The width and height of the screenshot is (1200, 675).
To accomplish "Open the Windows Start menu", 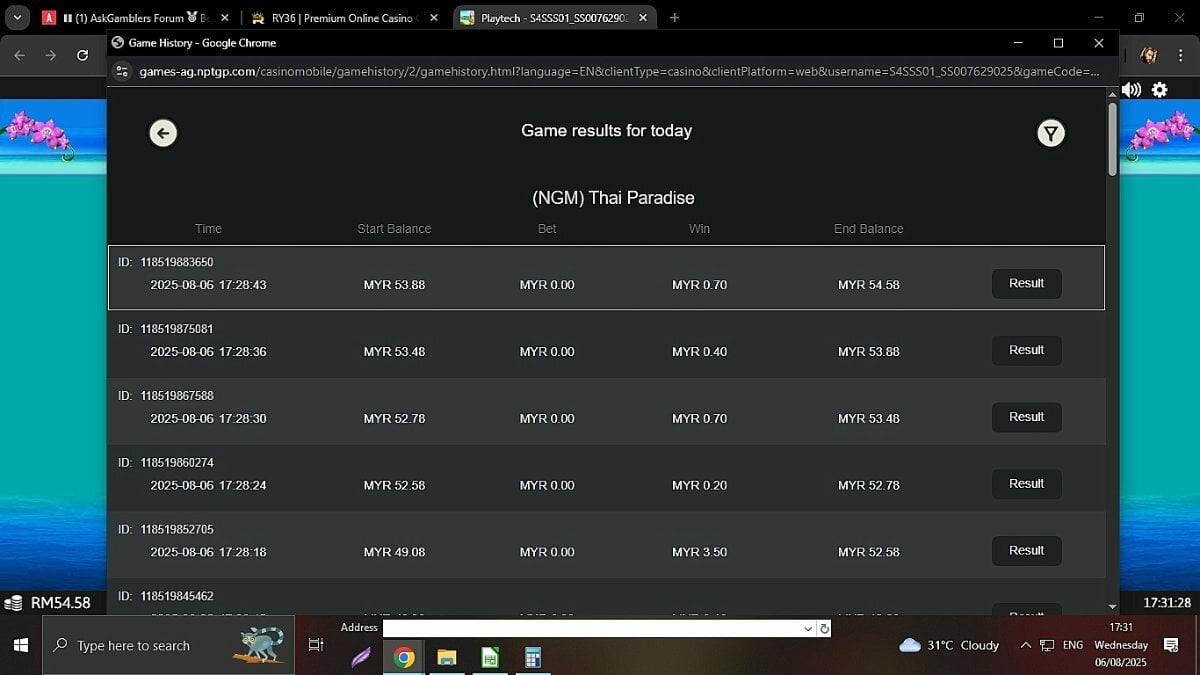I will tap(20, 646).
